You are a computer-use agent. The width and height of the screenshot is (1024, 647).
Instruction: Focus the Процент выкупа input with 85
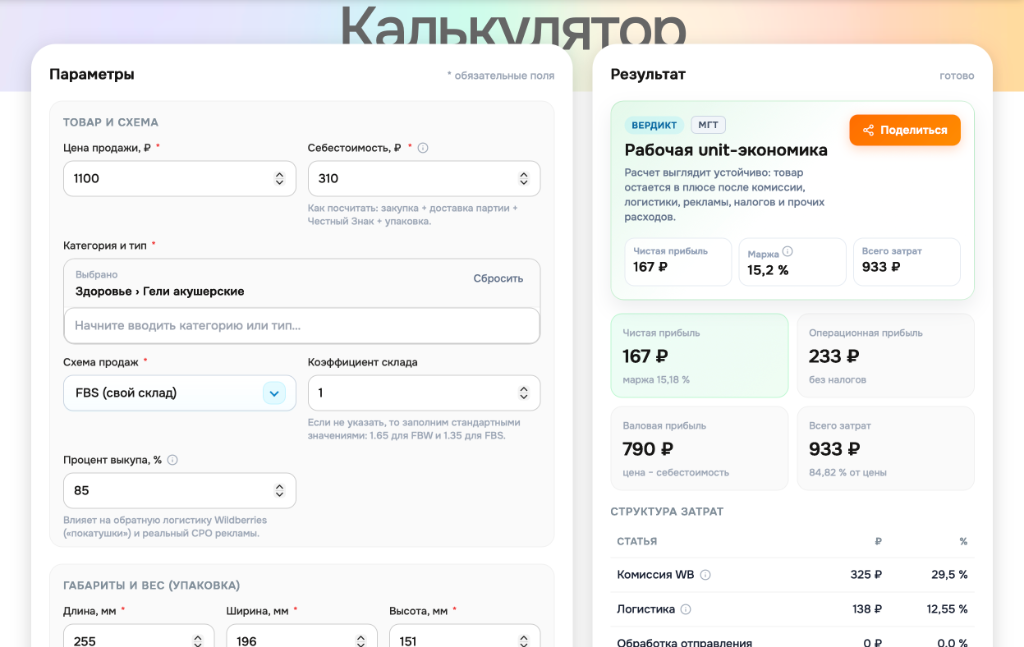coord(180,490)
